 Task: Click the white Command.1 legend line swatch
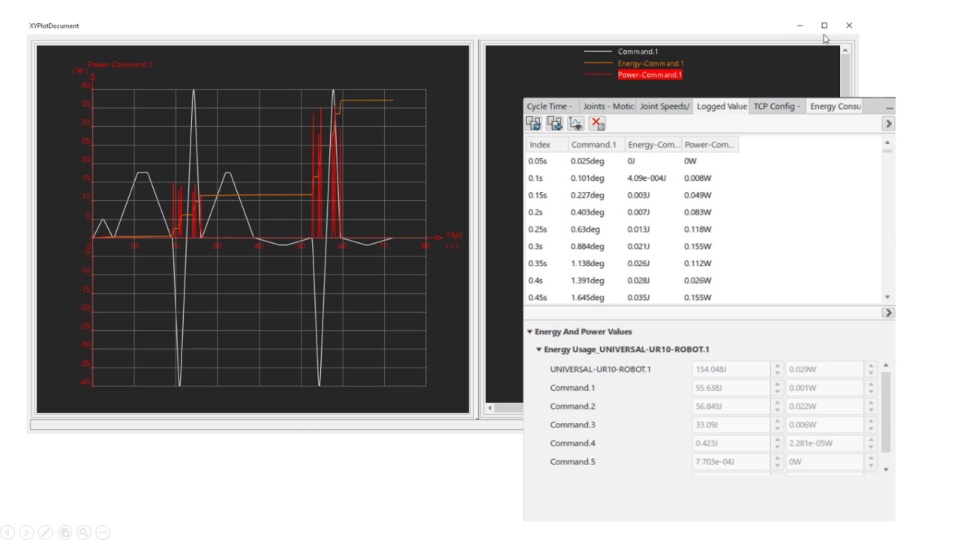(598, 51)
